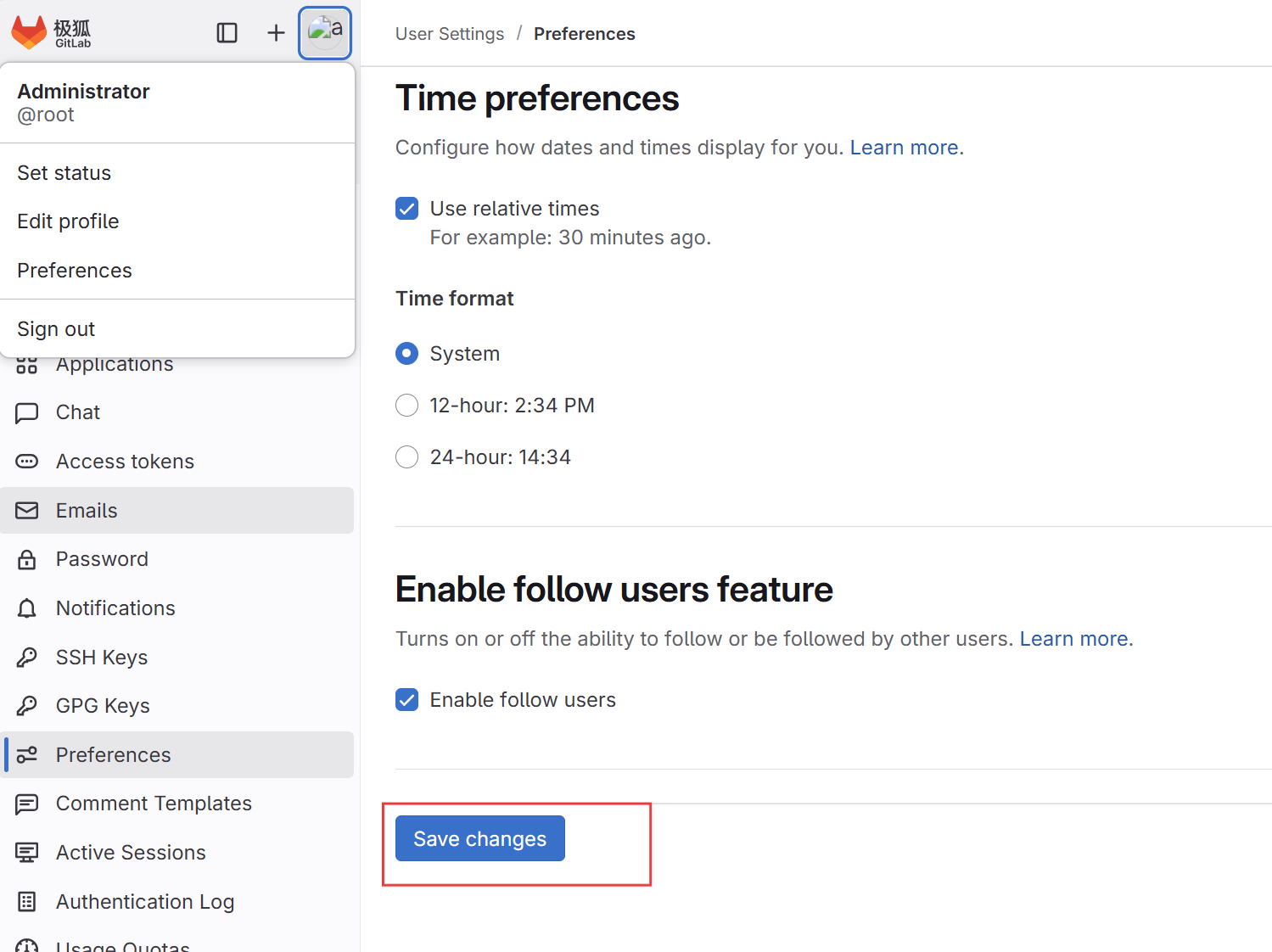Choose Preferences in user dropdown menu
Viewport: 1272px width, 952px height.
coord(177,271)
